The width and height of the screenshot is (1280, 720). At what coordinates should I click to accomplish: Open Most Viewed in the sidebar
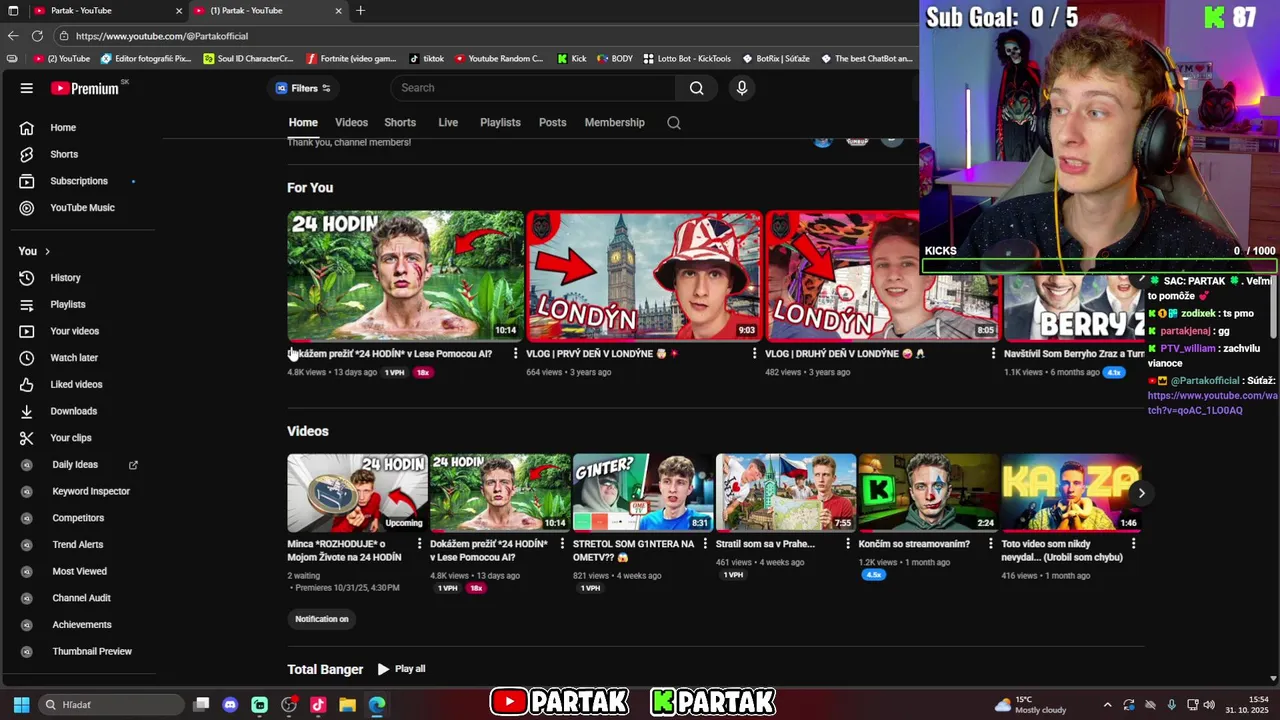[x=78, y=571]
